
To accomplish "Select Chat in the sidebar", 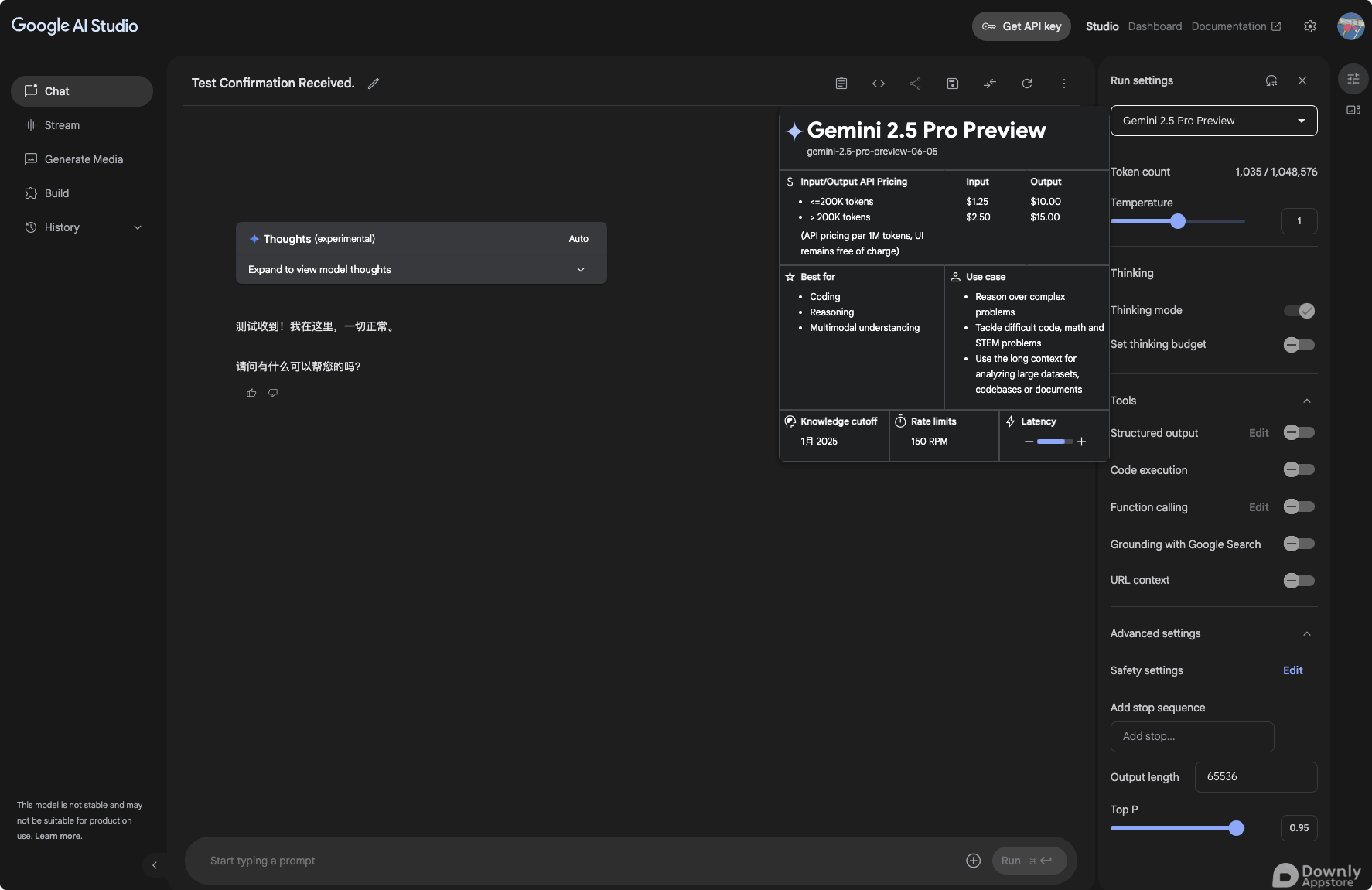I will click(x=82, y=91).
